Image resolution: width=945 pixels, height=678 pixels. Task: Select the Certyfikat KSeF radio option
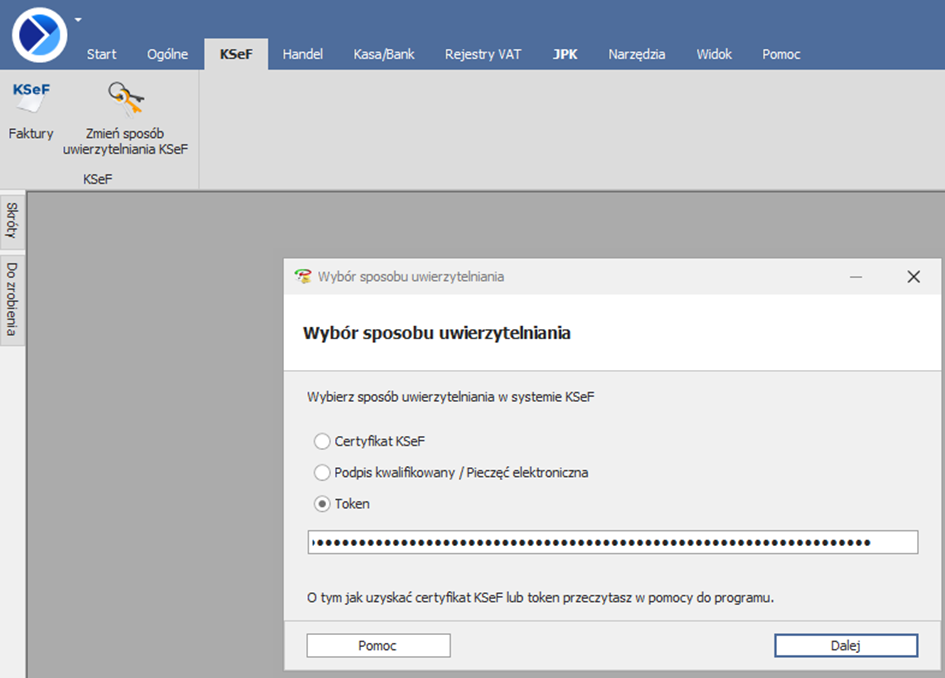321,441
